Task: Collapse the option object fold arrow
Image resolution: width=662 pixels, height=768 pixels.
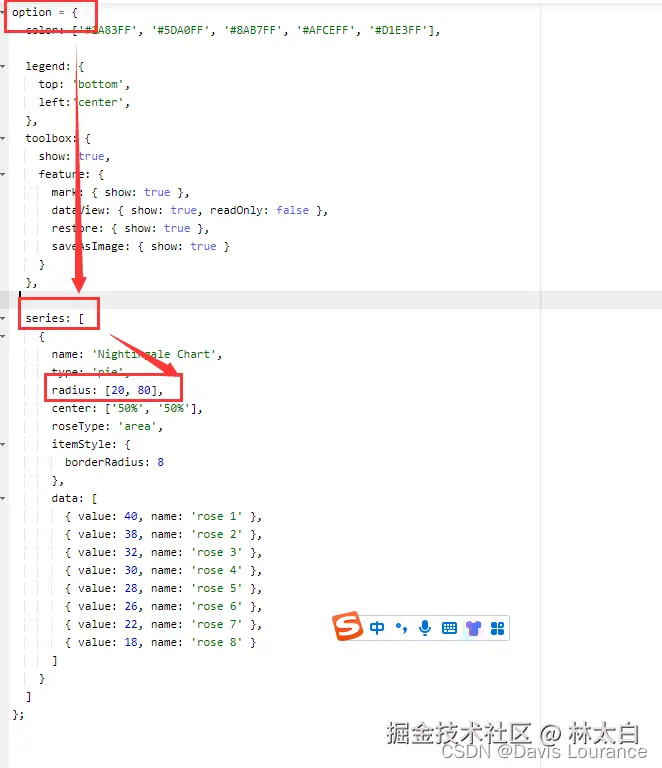Action: pos(2,12)
